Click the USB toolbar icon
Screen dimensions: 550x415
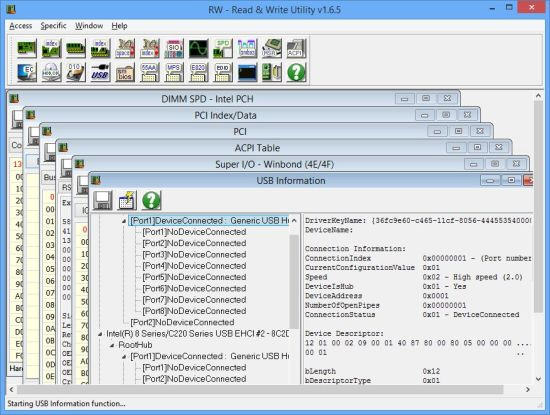pyautogui.click(x=100, y=72)
